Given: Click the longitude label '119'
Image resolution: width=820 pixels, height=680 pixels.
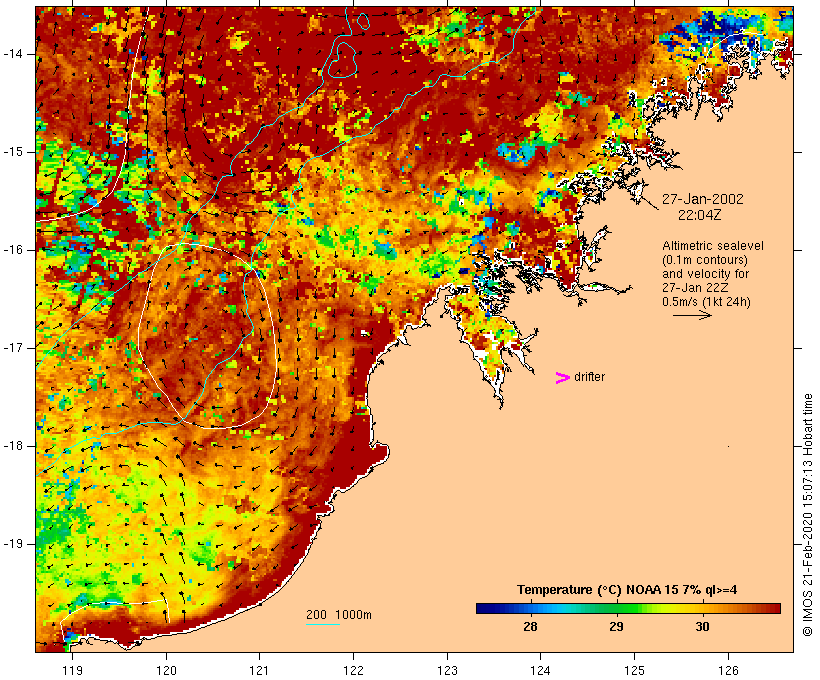Looking at the screenshot, I should (x=72, y=671).
